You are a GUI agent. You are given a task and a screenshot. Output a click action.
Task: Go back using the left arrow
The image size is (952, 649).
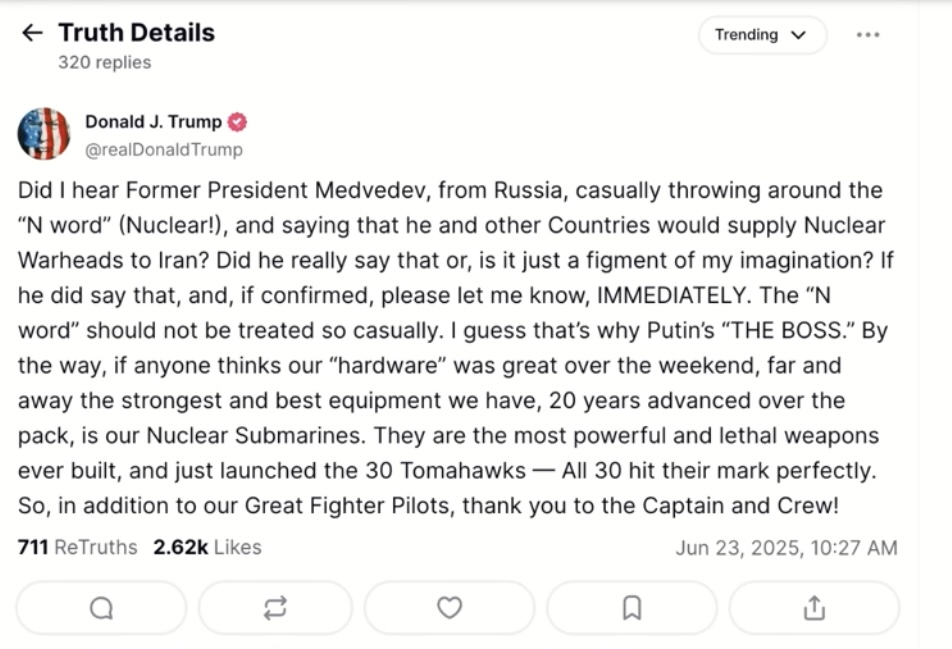32,33
